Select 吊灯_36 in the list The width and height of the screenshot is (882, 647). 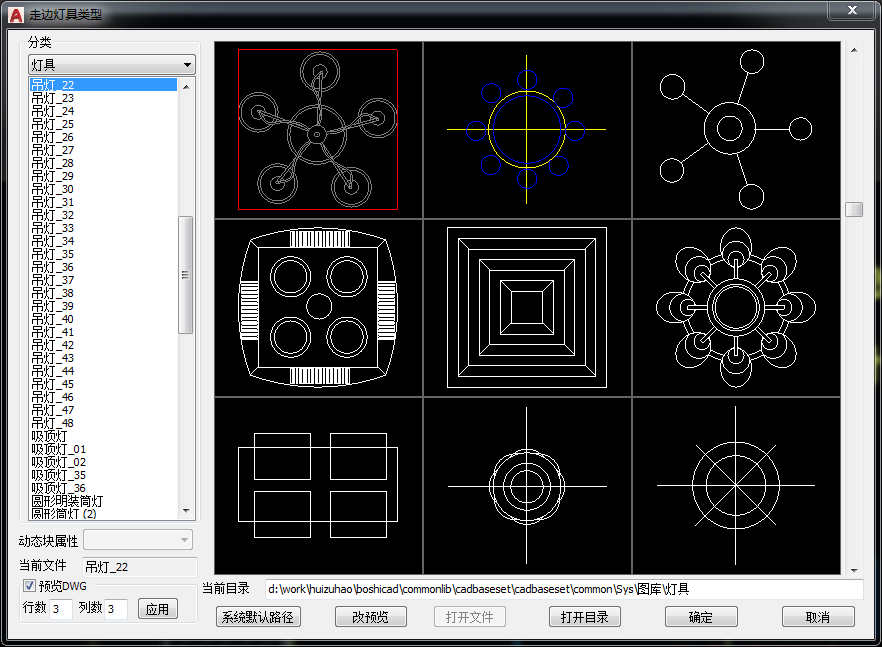coord(103,267)
